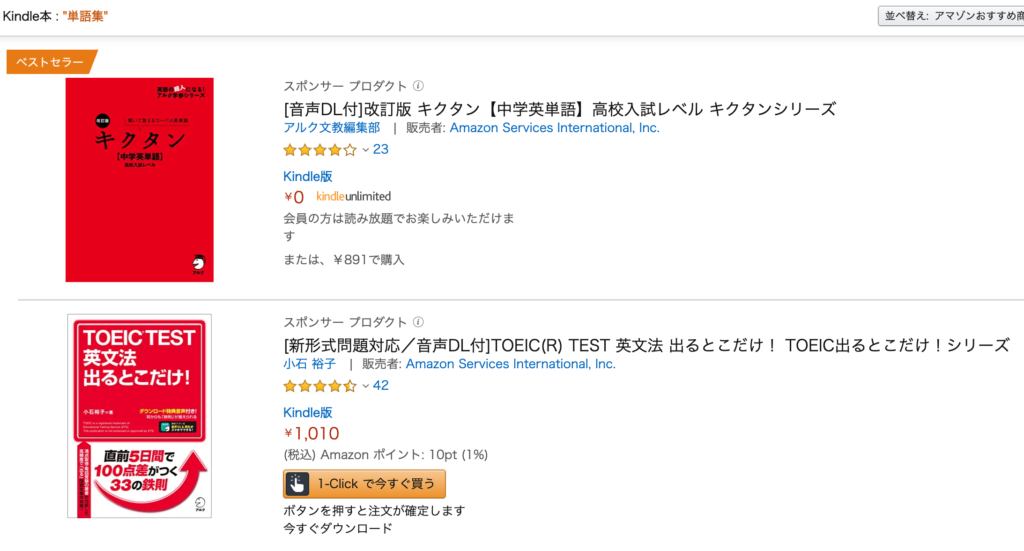
Task: Open 23 reviews count link
Action: 381,150
